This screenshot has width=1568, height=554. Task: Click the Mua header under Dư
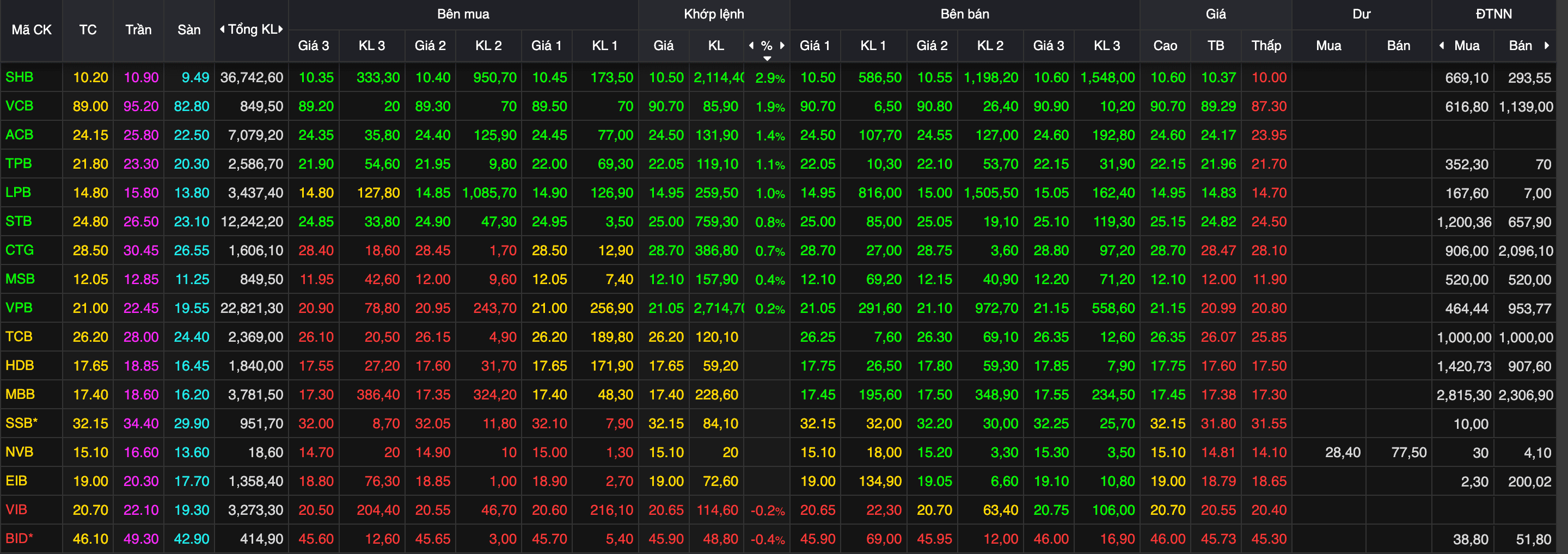(1328, 46)
